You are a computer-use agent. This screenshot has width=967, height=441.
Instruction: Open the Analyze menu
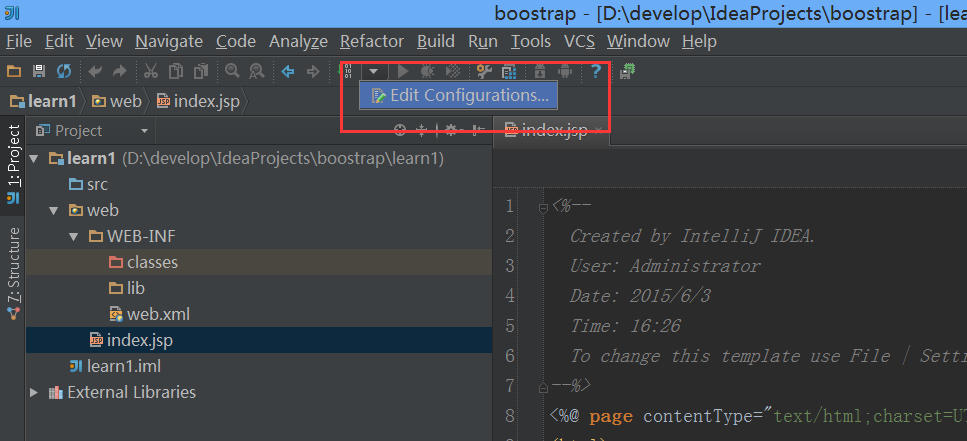coord(298,41)
